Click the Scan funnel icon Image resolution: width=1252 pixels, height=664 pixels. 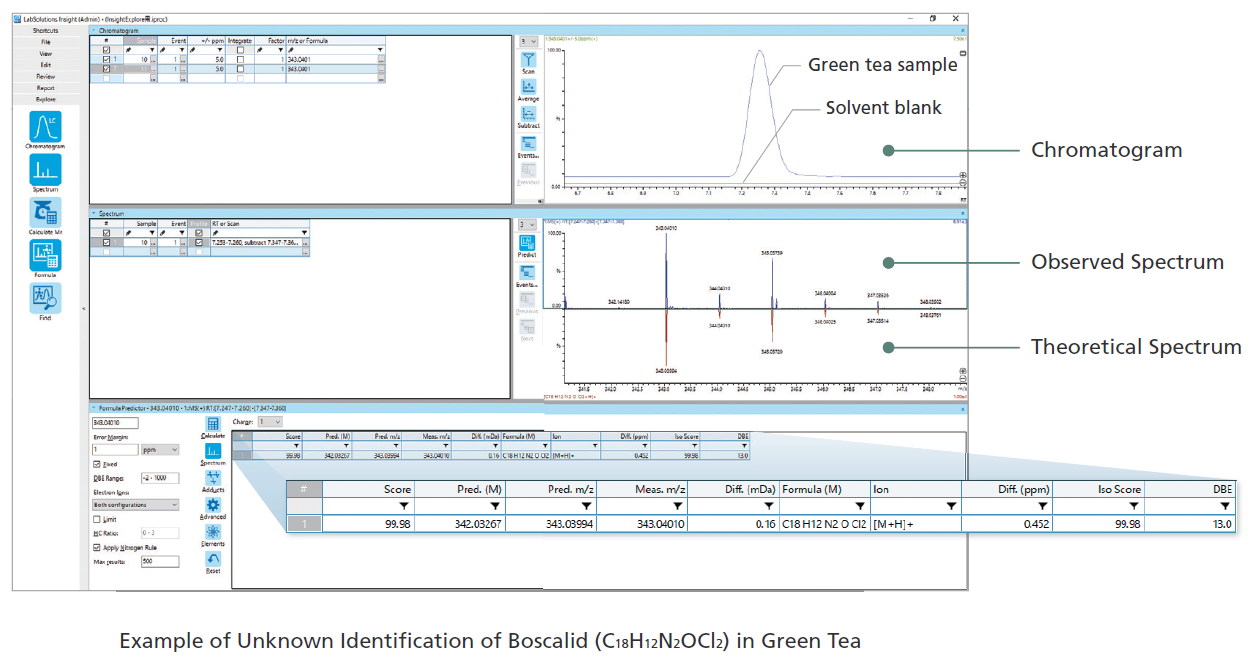[528, 60]
